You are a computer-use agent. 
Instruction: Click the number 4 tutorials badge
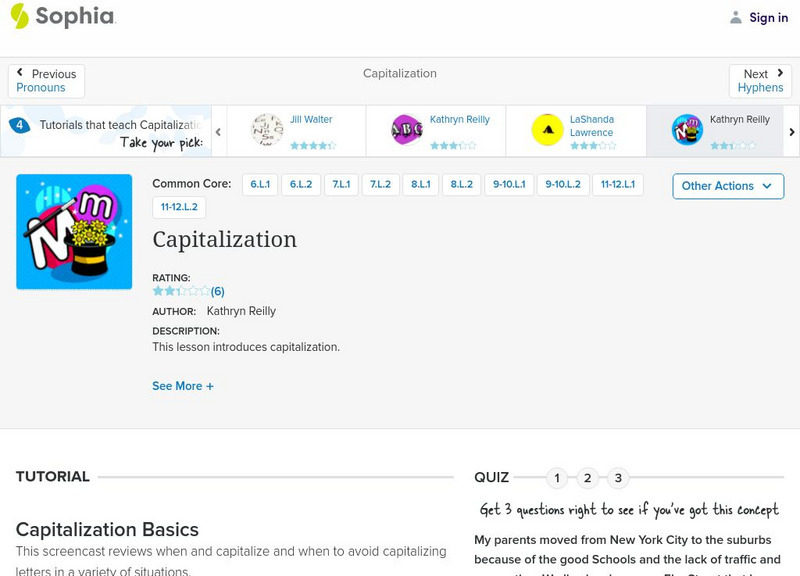[x=19, y=125]
